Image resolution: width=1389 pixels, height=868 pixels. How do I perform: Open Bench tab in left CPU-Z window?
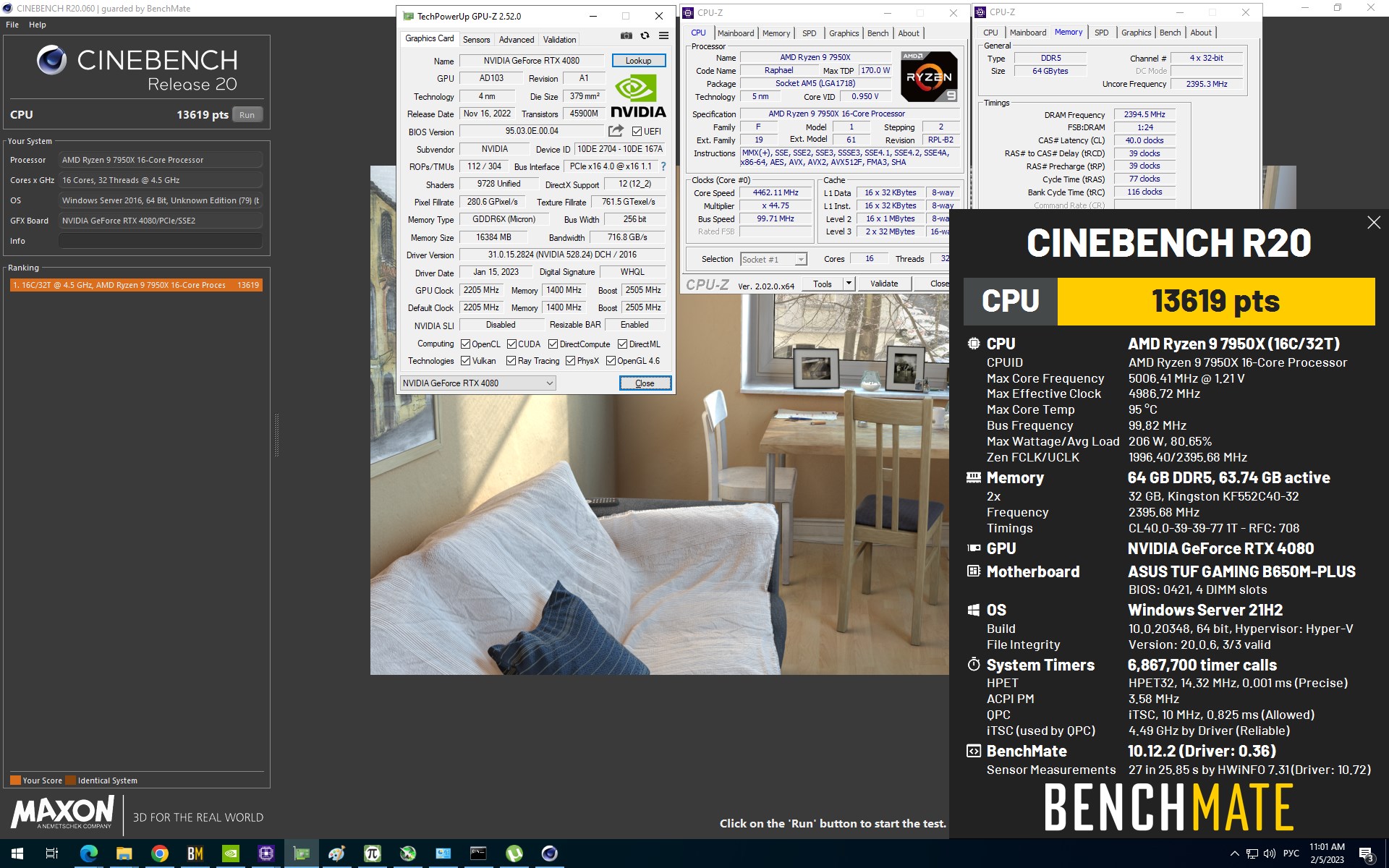[x=878, y=33]
